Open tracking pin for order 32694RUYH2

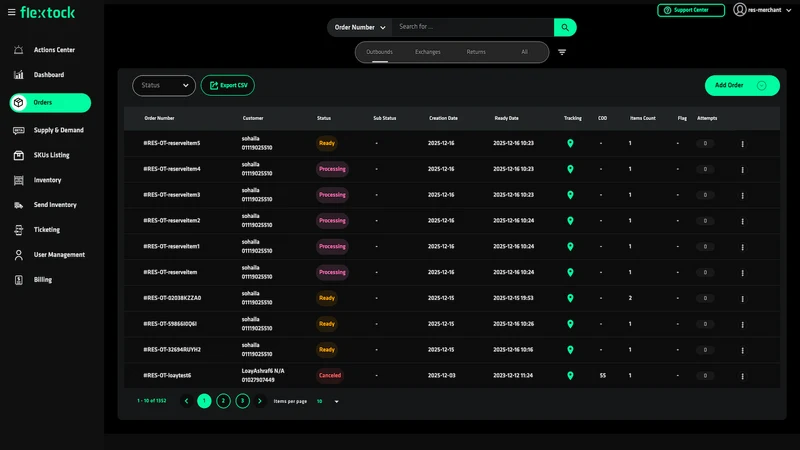570,350
